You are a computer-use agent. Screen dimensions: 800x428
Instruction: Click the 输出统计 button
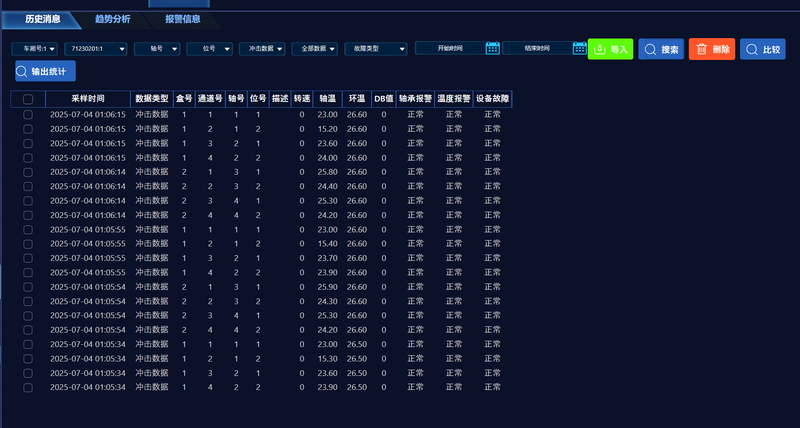click(x=45, y=71)
